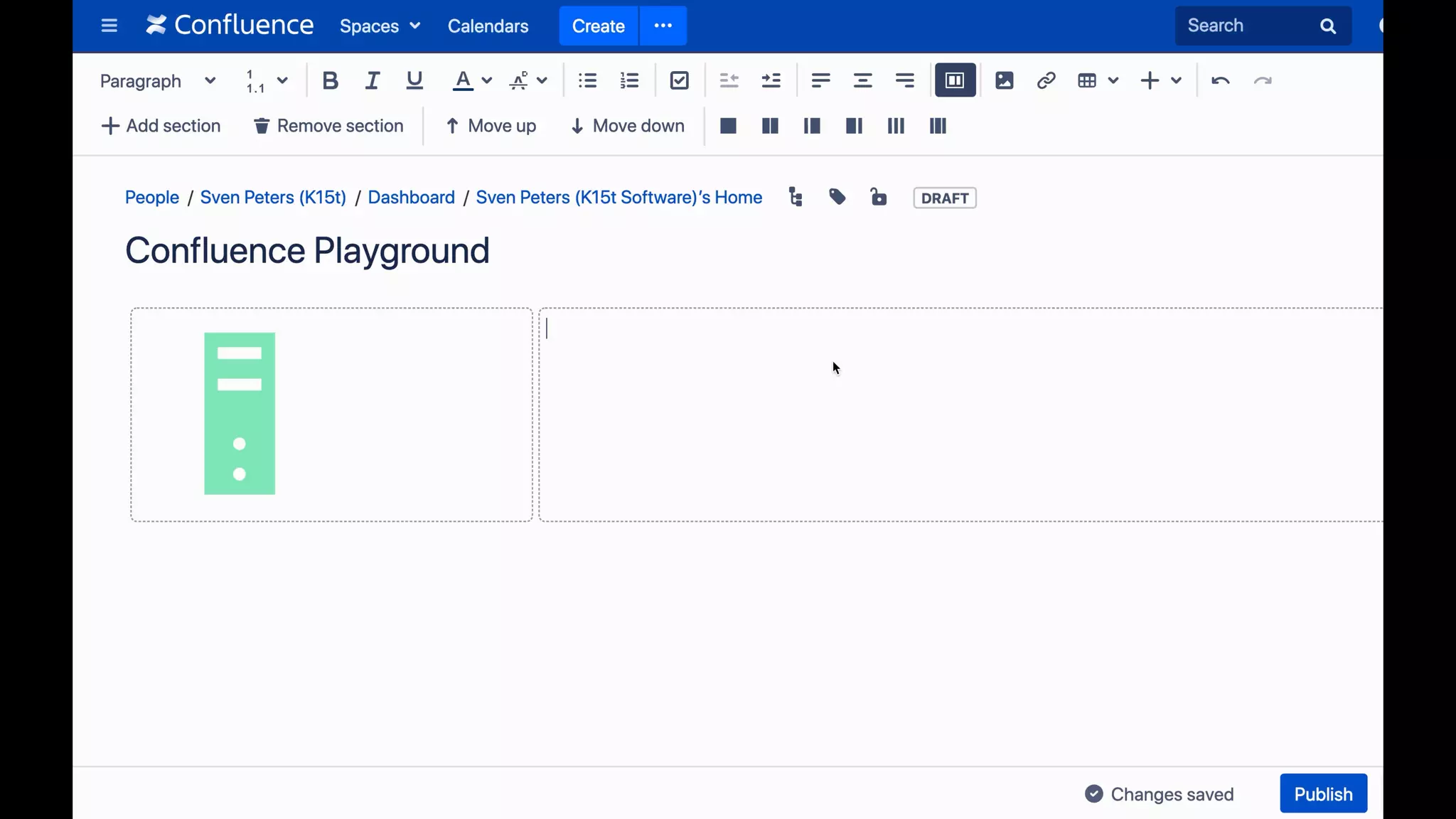Click the task list checkbox icon
Viewport: 1456px width, 819px height.
click(679, 81)
